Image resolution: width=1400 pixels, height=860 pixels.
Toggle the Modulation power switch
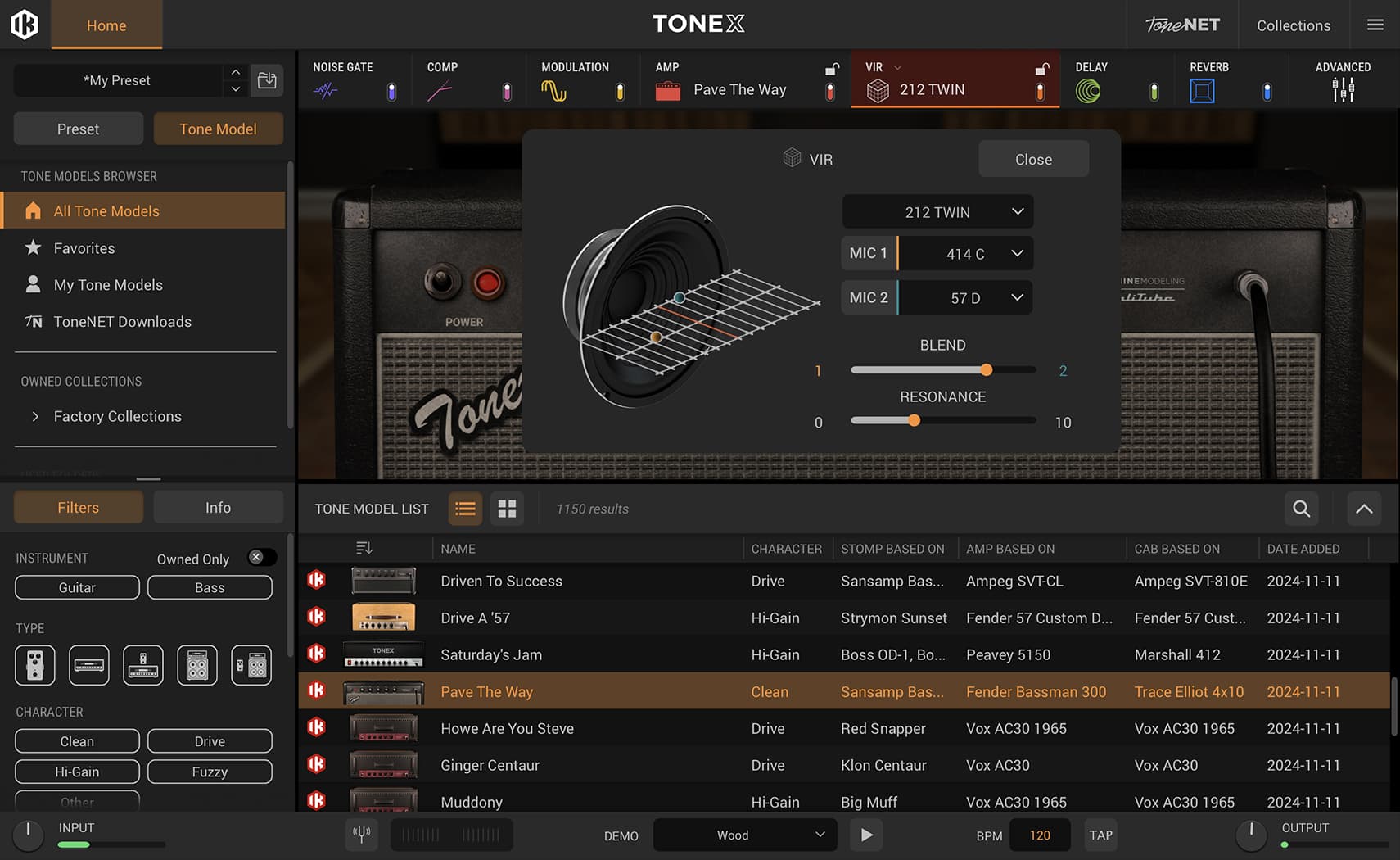pyautogui.click(x=620, y=92)
